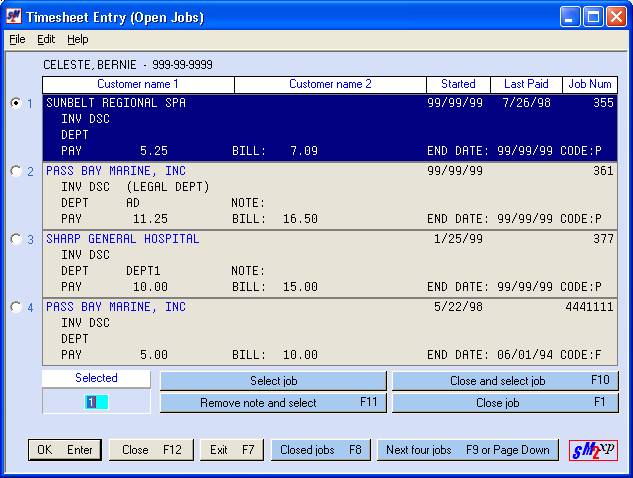Screen dimensions: 633x478
Task: Click the Job Num column header
Action: pos(590,84)
